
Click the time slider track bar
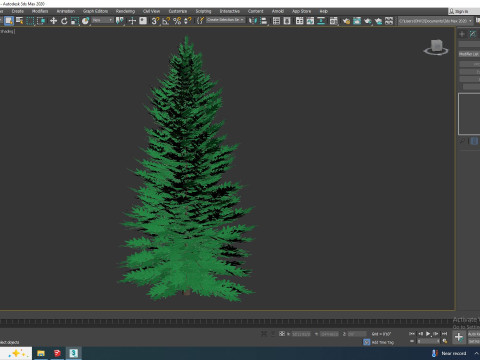(226, 322)
